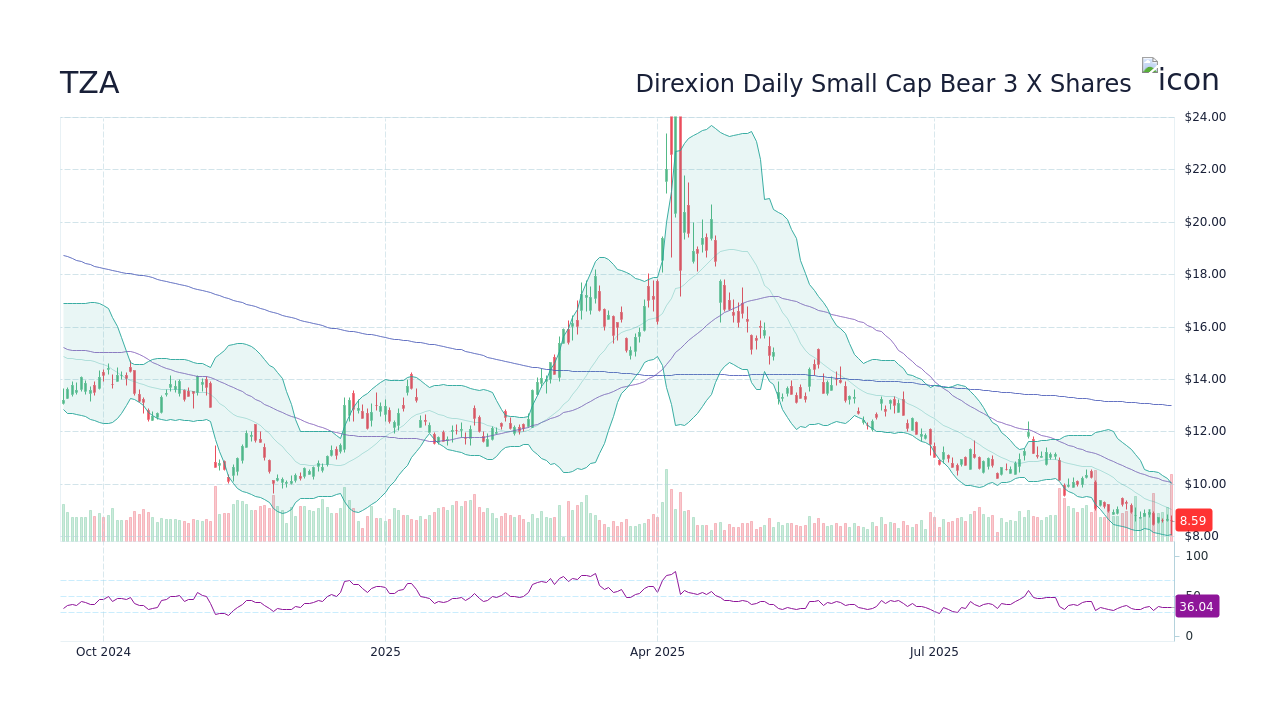This screenshot has width=1280, height=720.
Task: Open the Direxion Daily Small Cap Bear title link
Action: pos(884,83)
